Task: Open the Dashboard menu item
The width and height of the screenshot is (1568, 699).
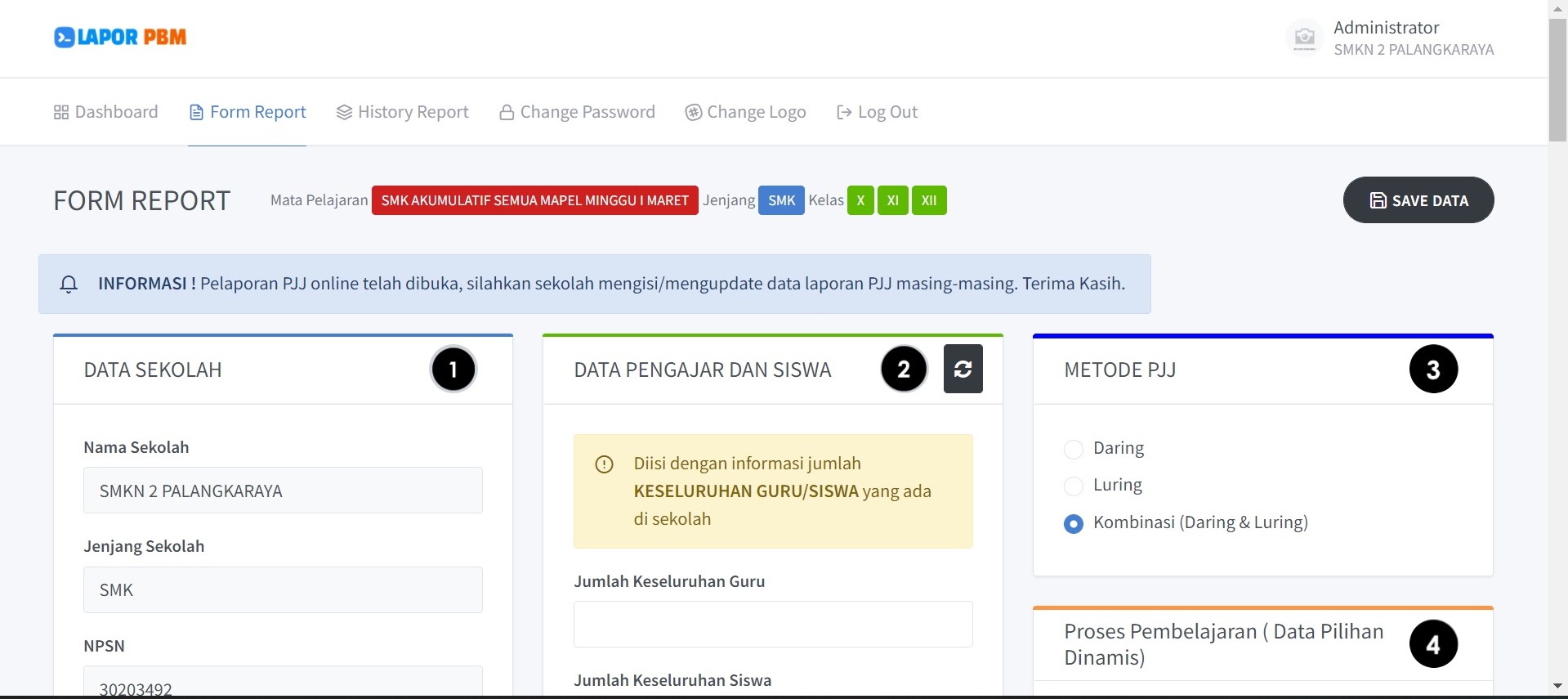Action: [x=106, y=112]
